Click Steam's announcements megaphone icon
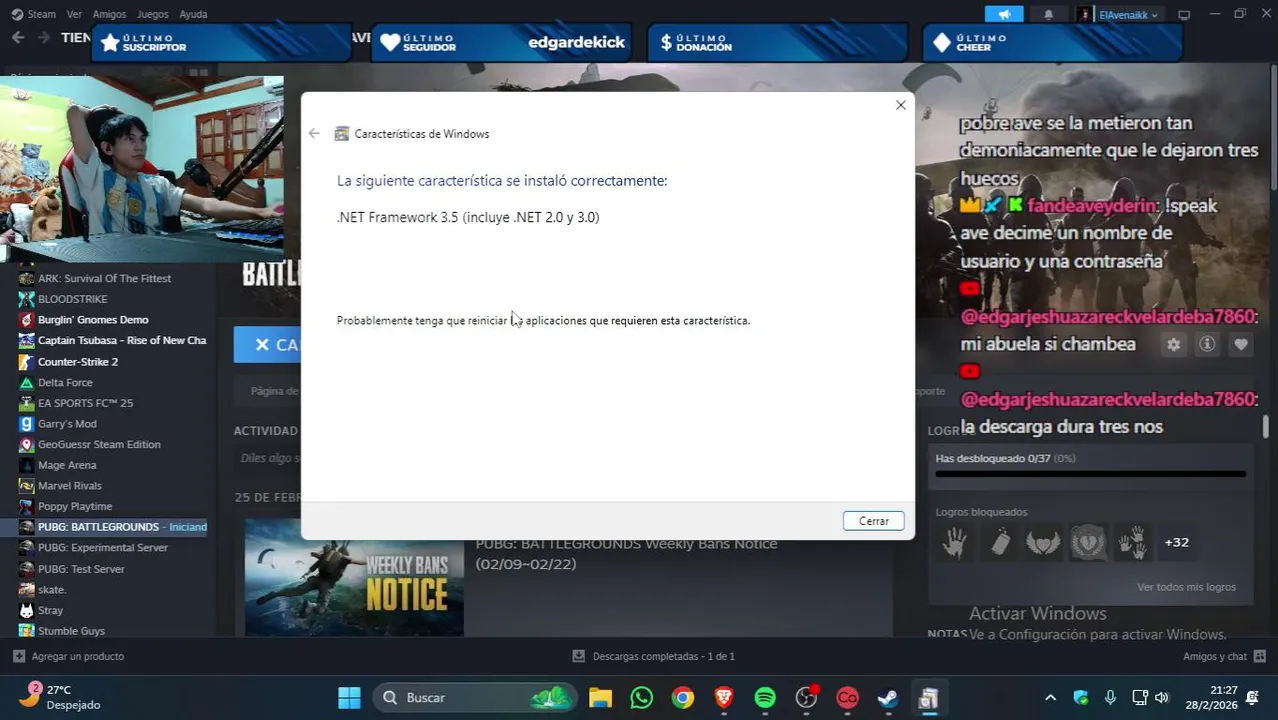1278x720 pixels. tap(1004, 14)
